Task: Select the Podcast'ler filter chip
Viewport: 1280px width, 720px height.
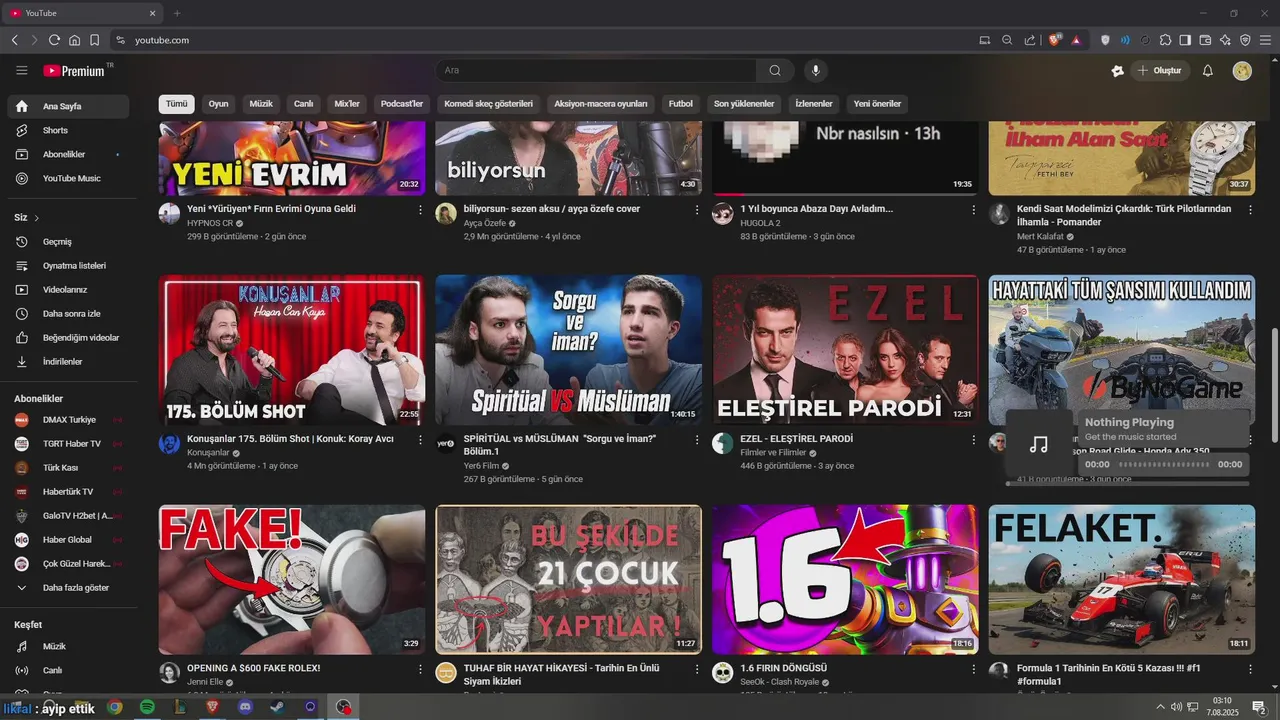Action: (x=402, y=104)
